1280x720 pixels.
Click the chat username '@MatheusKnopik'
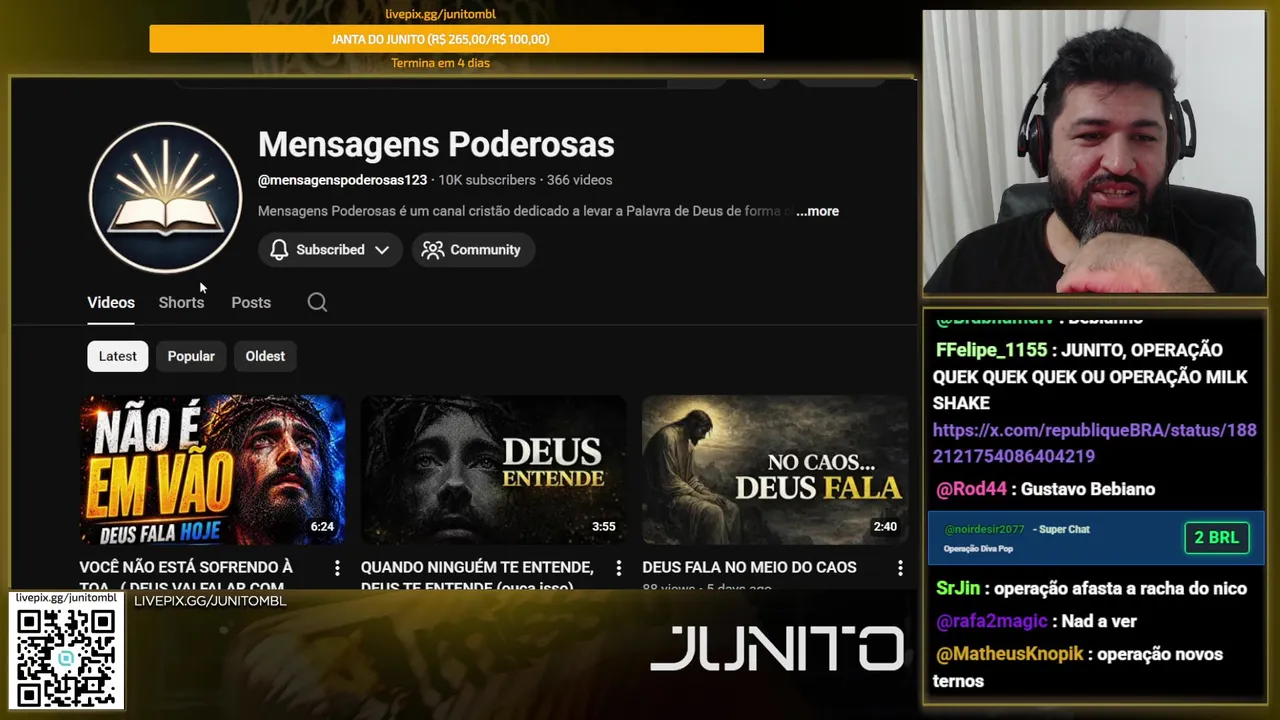pyautogui.click(x=1009, y=654)
